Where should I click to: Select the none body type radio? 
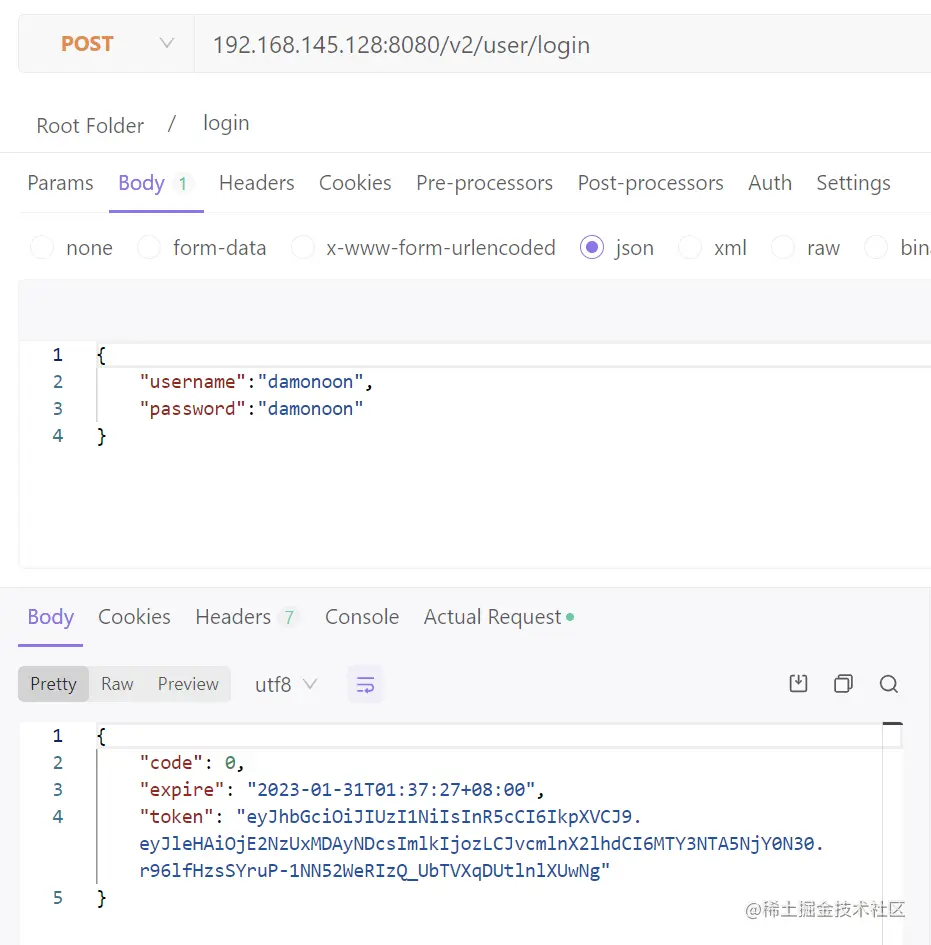point(42,248)
